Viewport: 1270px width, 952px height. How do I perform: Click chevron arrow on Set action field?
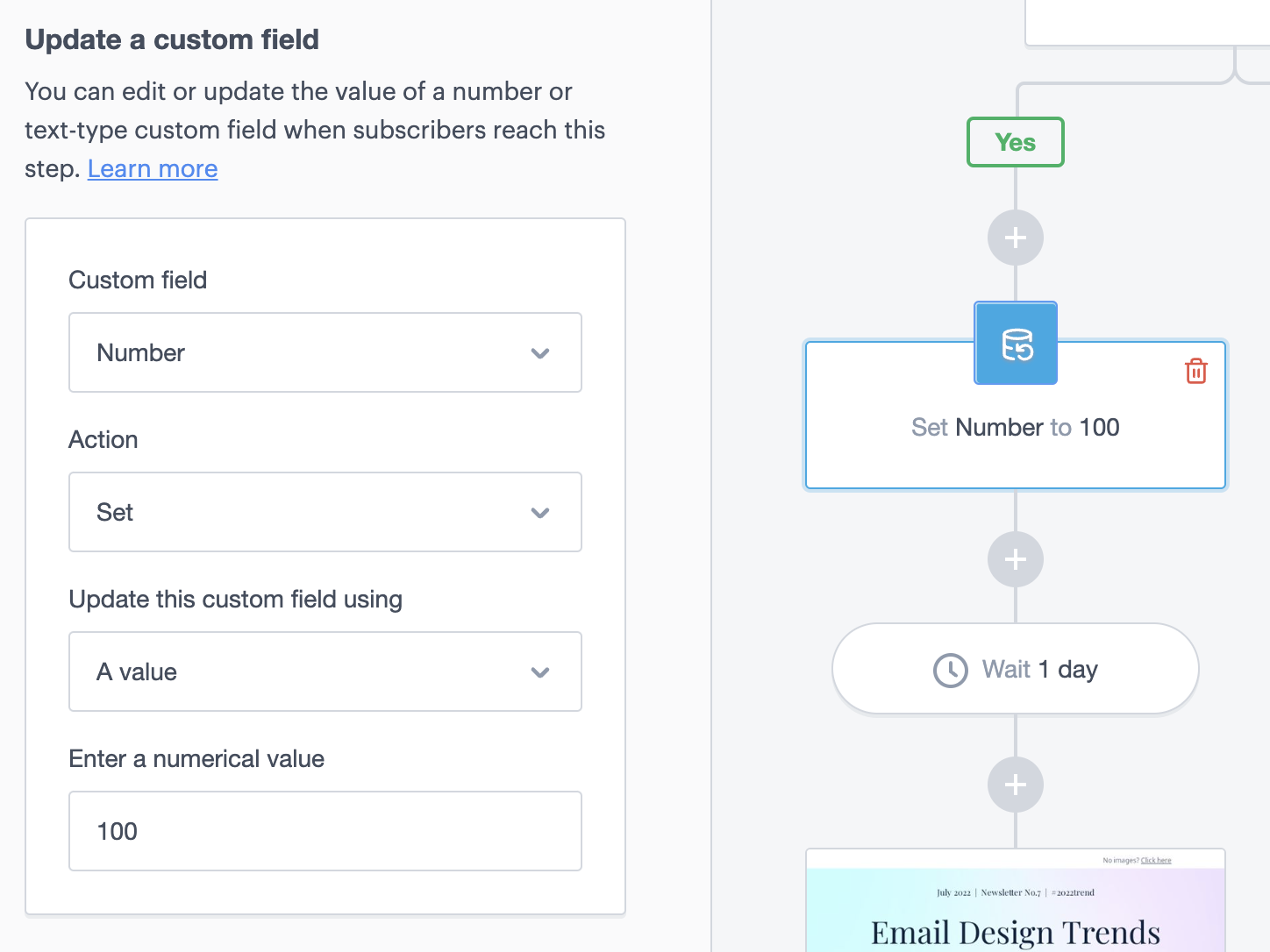coord(540,513)
